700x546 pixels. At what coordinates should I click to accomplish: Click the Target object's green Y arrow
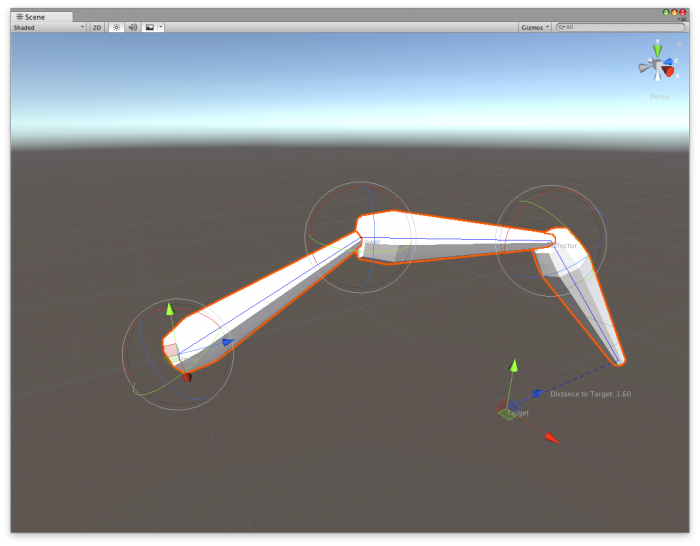pos(514,366)
